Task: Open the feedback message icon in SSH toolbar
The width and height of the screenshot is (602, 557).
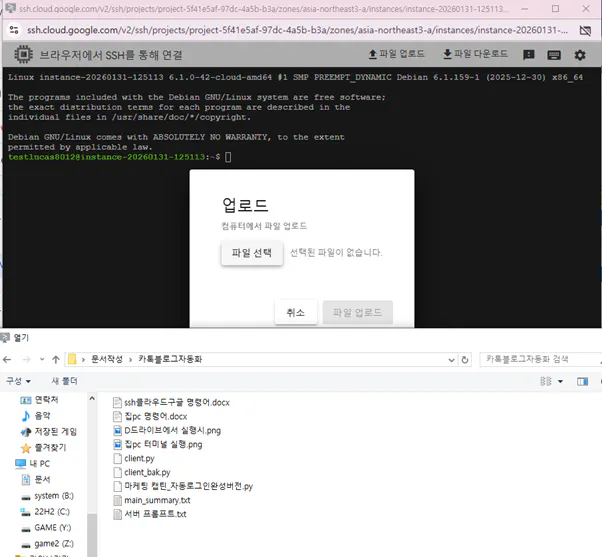Action: coord(529,55)
